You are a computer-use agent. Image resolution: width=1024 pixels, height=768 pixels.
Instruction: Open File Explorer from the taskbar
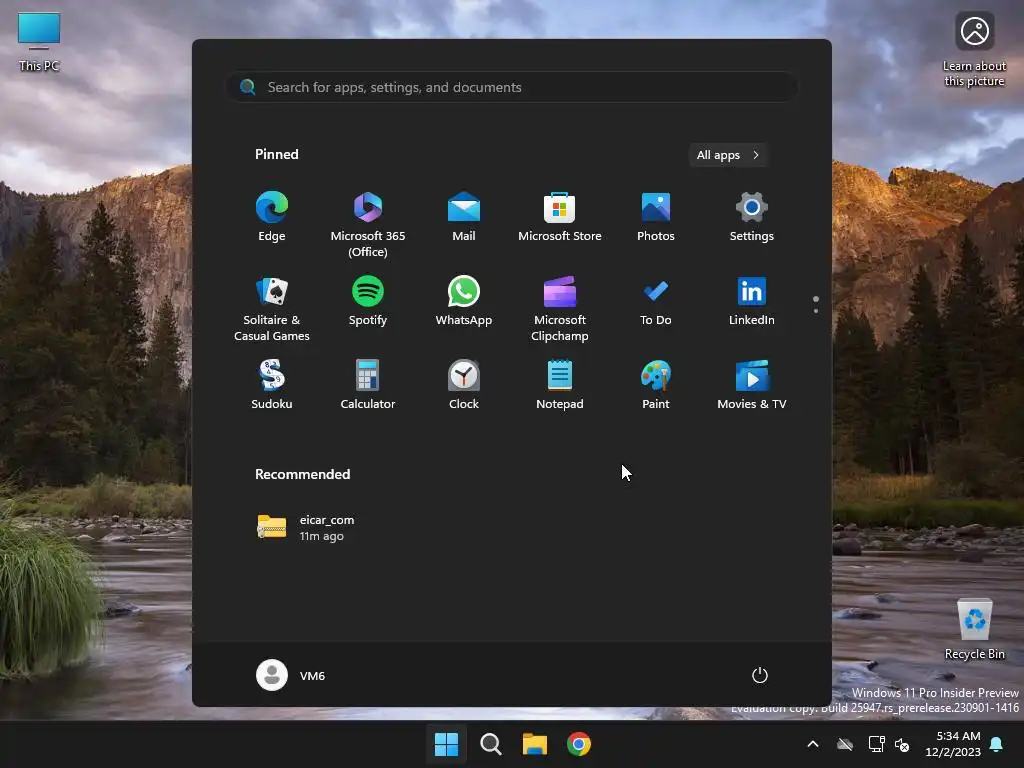[x=534, y=744]
